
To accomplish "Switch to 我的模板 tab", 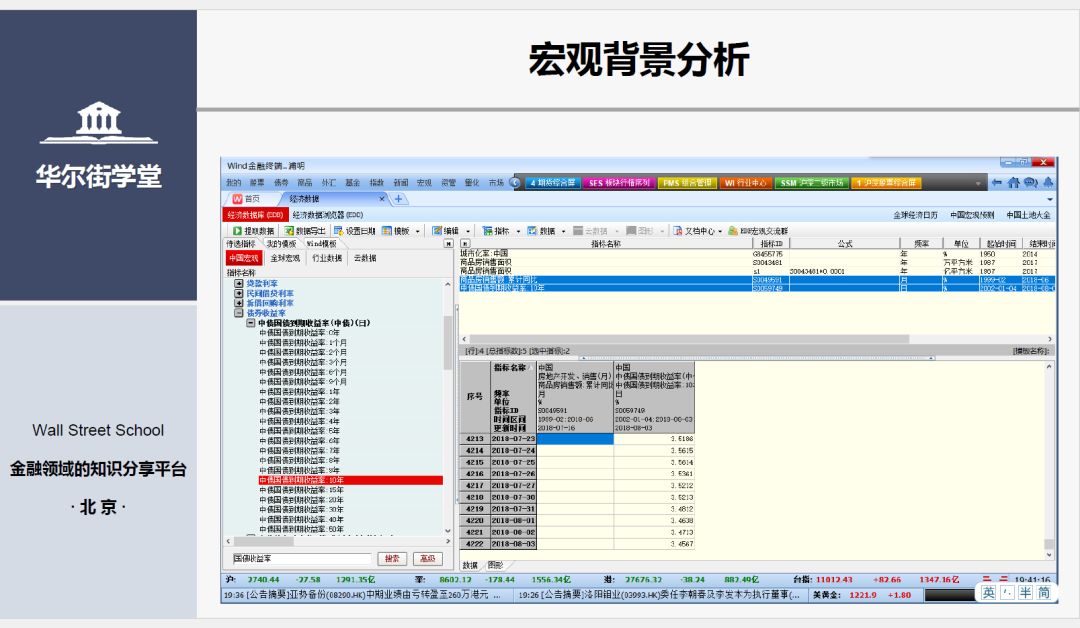I will (x=281, y=244).
